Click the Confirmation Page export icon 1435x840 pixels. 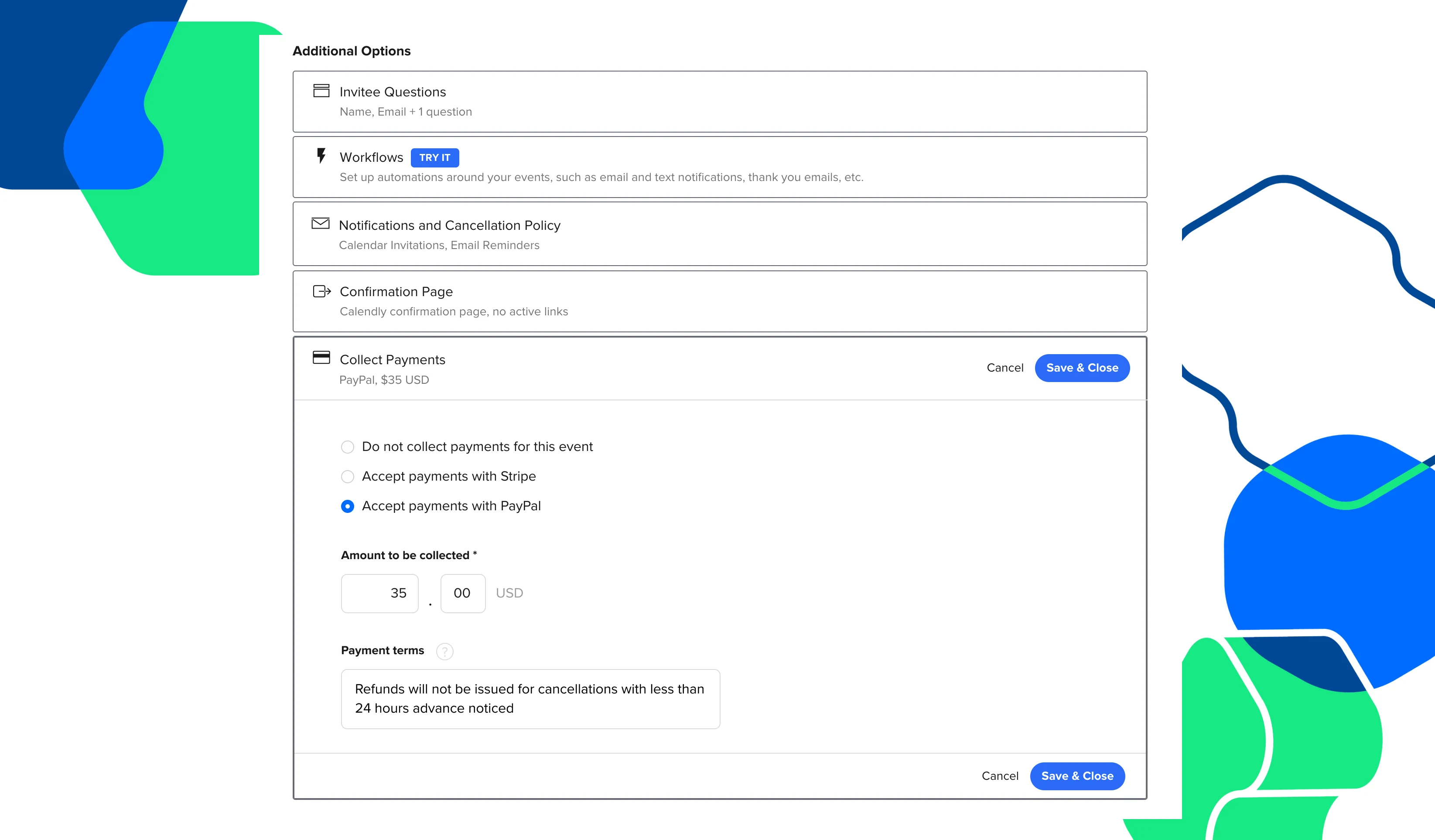tap(320, 290)
